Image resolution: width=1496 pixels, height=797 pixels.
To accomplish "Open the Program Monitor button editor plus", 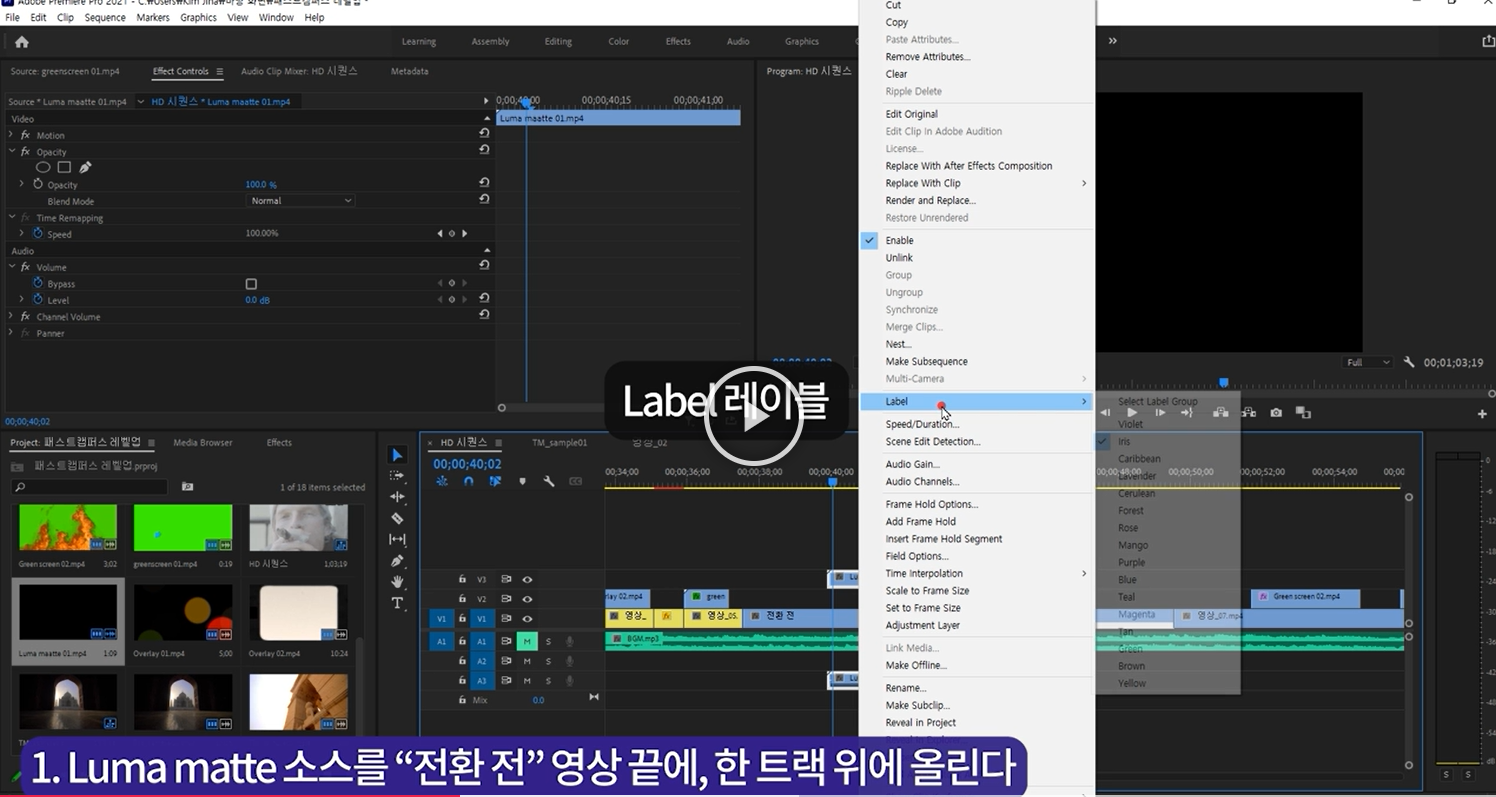I will coord(1482,414).
